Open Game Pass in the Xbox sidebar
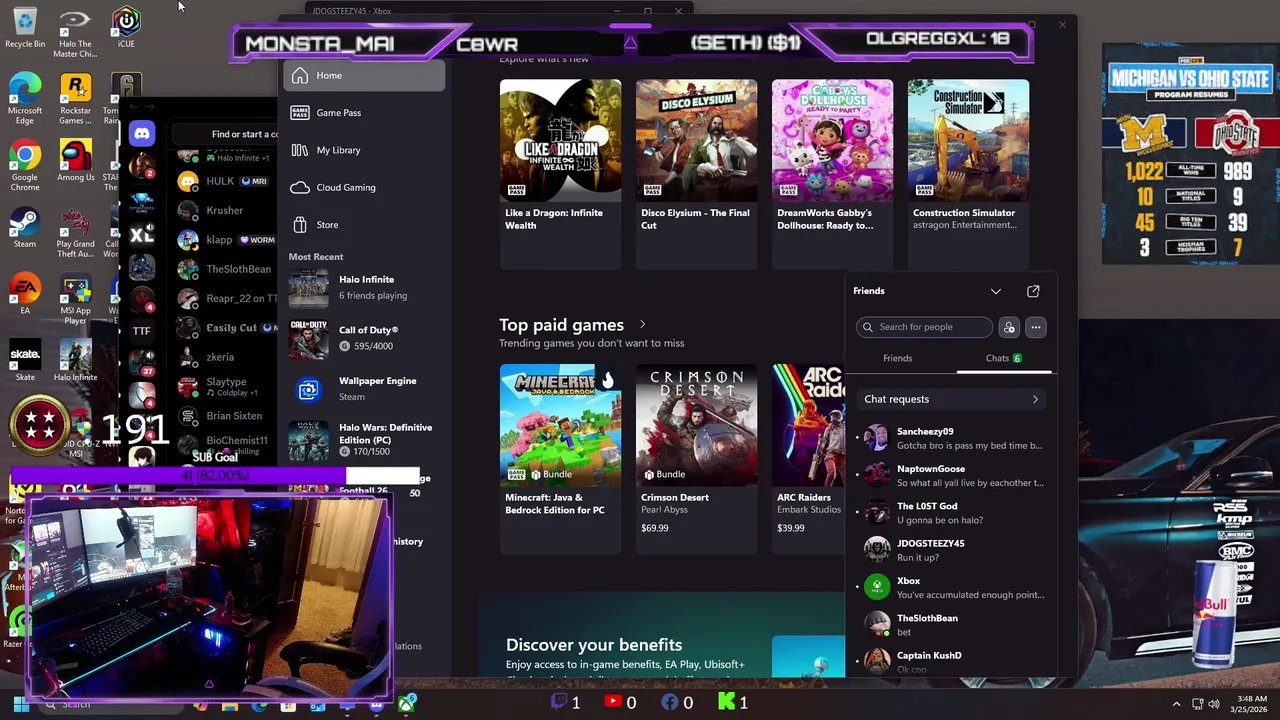Screen dimensions: 1280x720 click(x=364, y=113)
